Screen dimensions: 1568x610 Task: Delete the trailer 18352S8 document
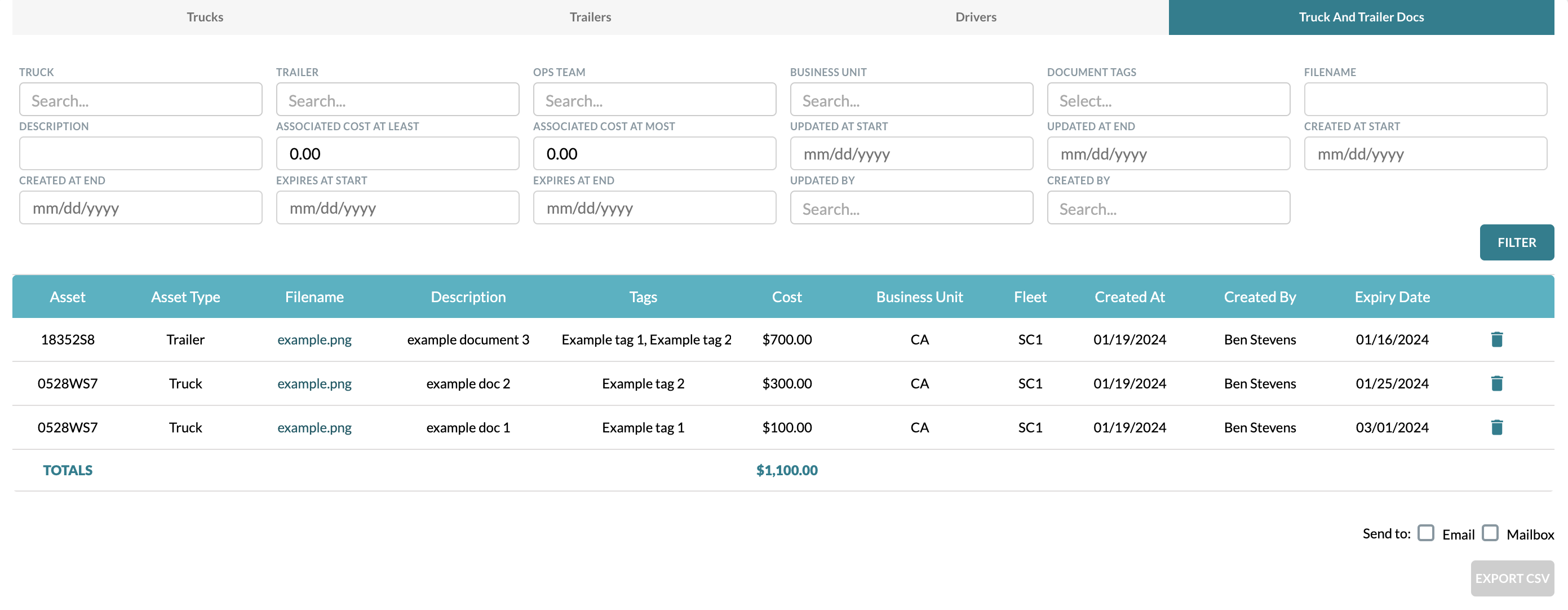point(1497,339)
